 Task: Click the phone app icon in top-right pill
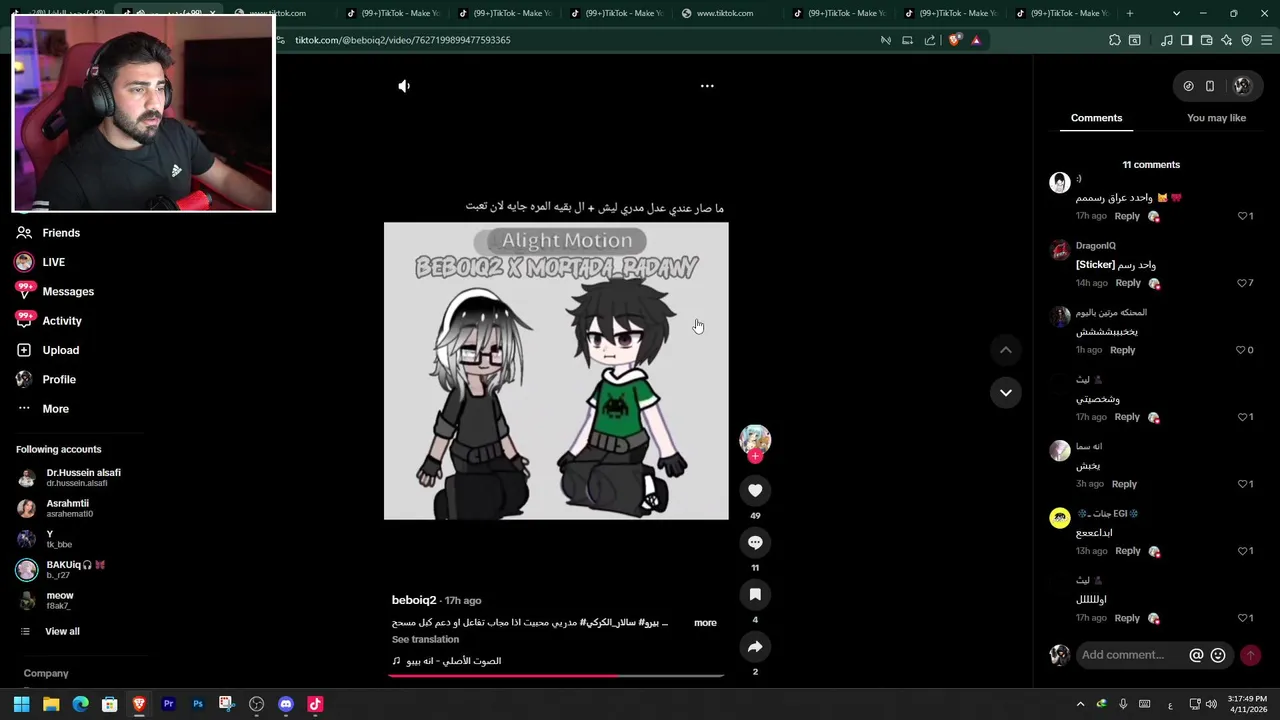[x=1210, y=86]
